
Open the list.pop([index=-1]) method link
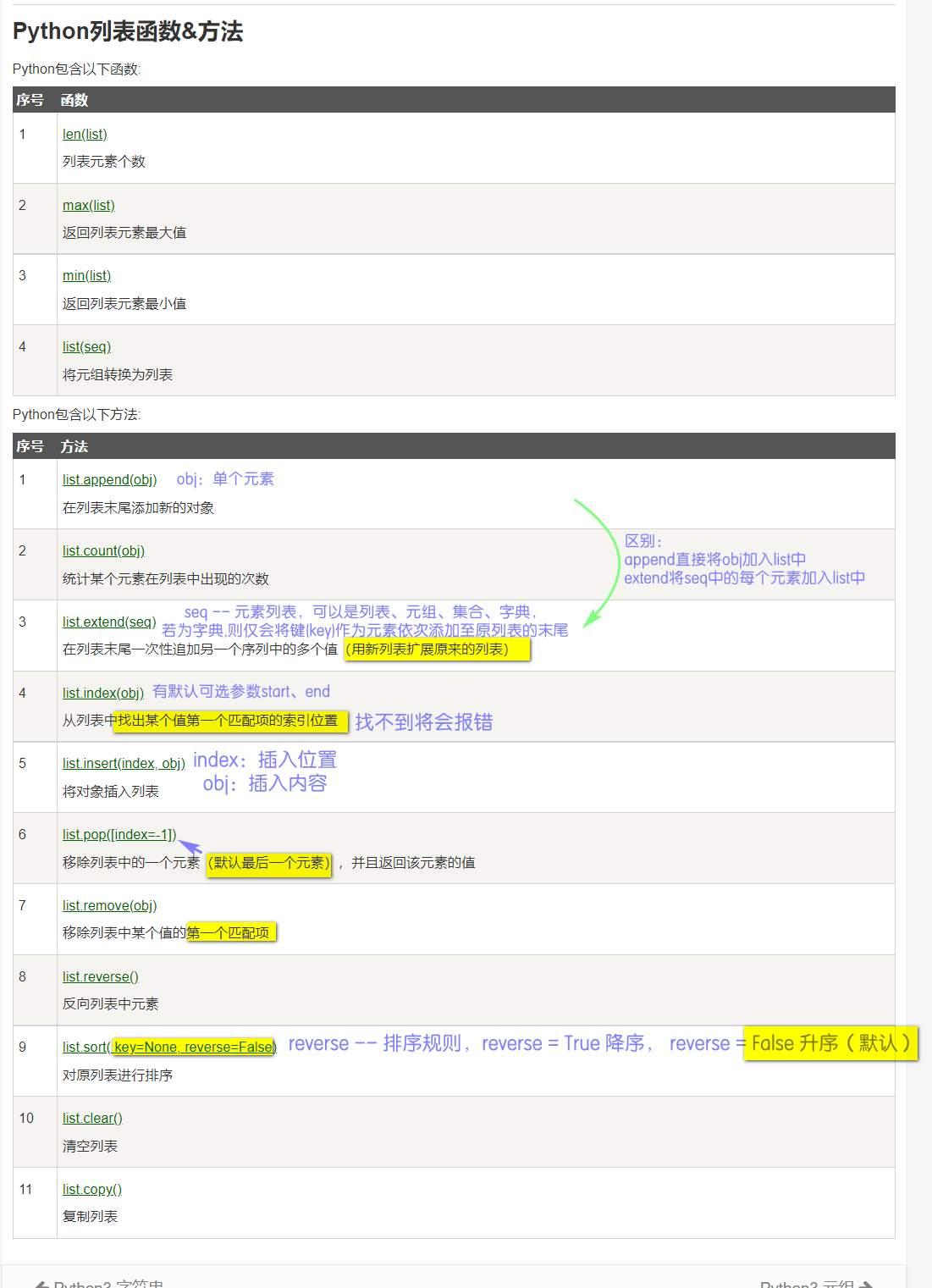119,834
